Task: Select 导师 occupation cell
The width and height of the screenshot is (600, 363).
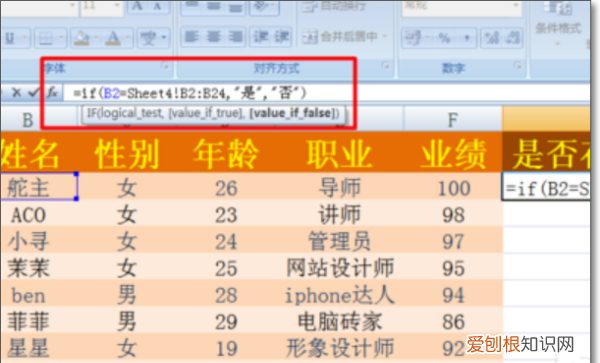Action: click(339, 187)
